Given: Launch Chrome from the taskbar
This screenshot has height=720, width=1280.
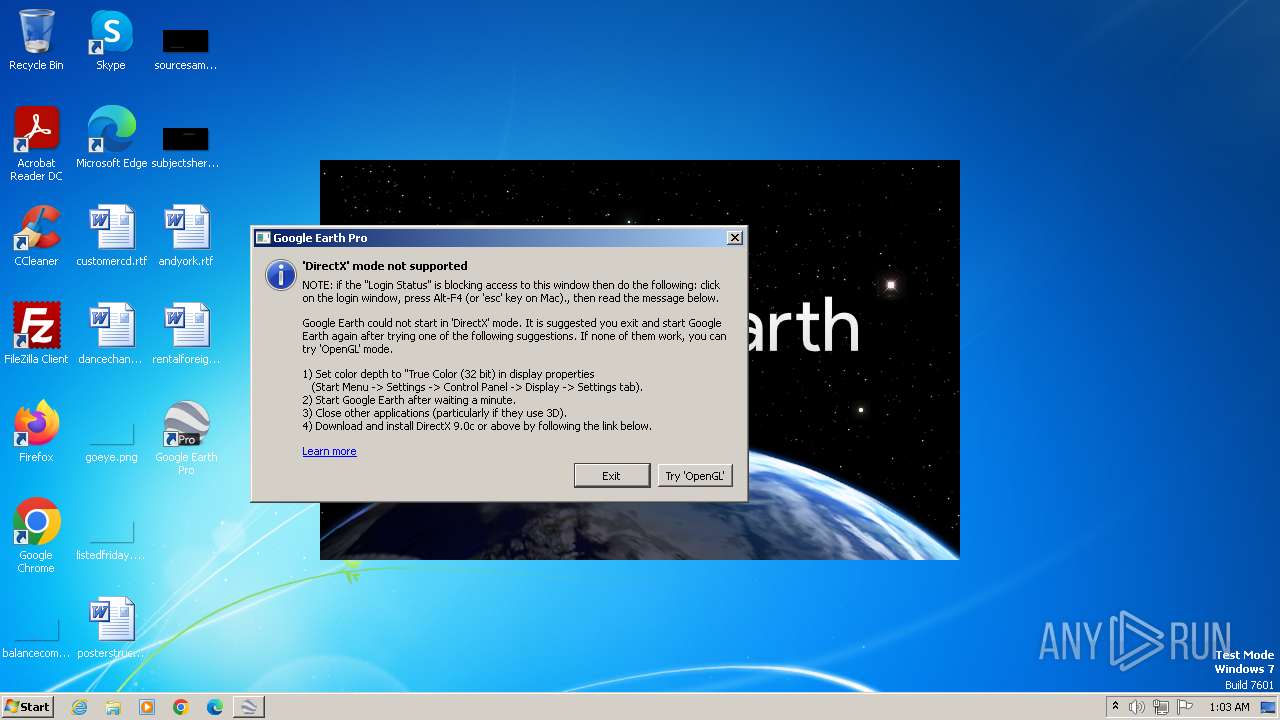Looking at the screenshot, I should [x=181, y=707].
